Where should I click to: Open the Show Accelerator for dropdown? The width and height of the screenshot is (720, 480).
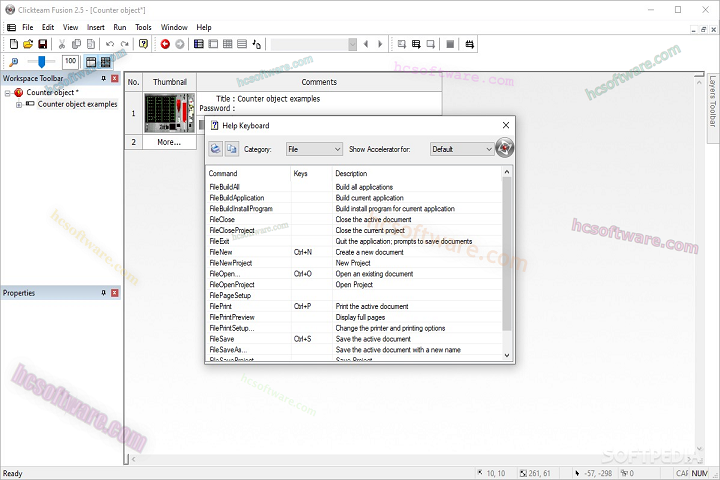click(x=461, y=149)
